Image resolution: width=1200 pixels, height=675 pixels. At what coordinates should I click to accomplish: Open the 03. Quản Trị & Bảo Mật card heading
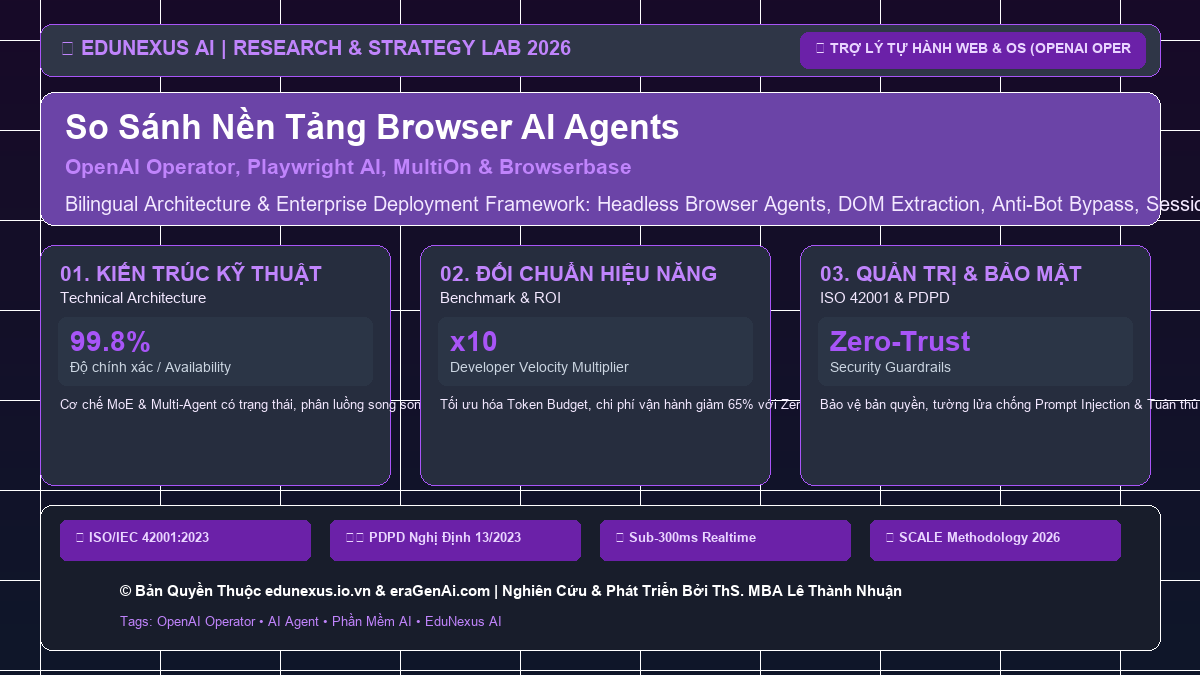(951, 274)
